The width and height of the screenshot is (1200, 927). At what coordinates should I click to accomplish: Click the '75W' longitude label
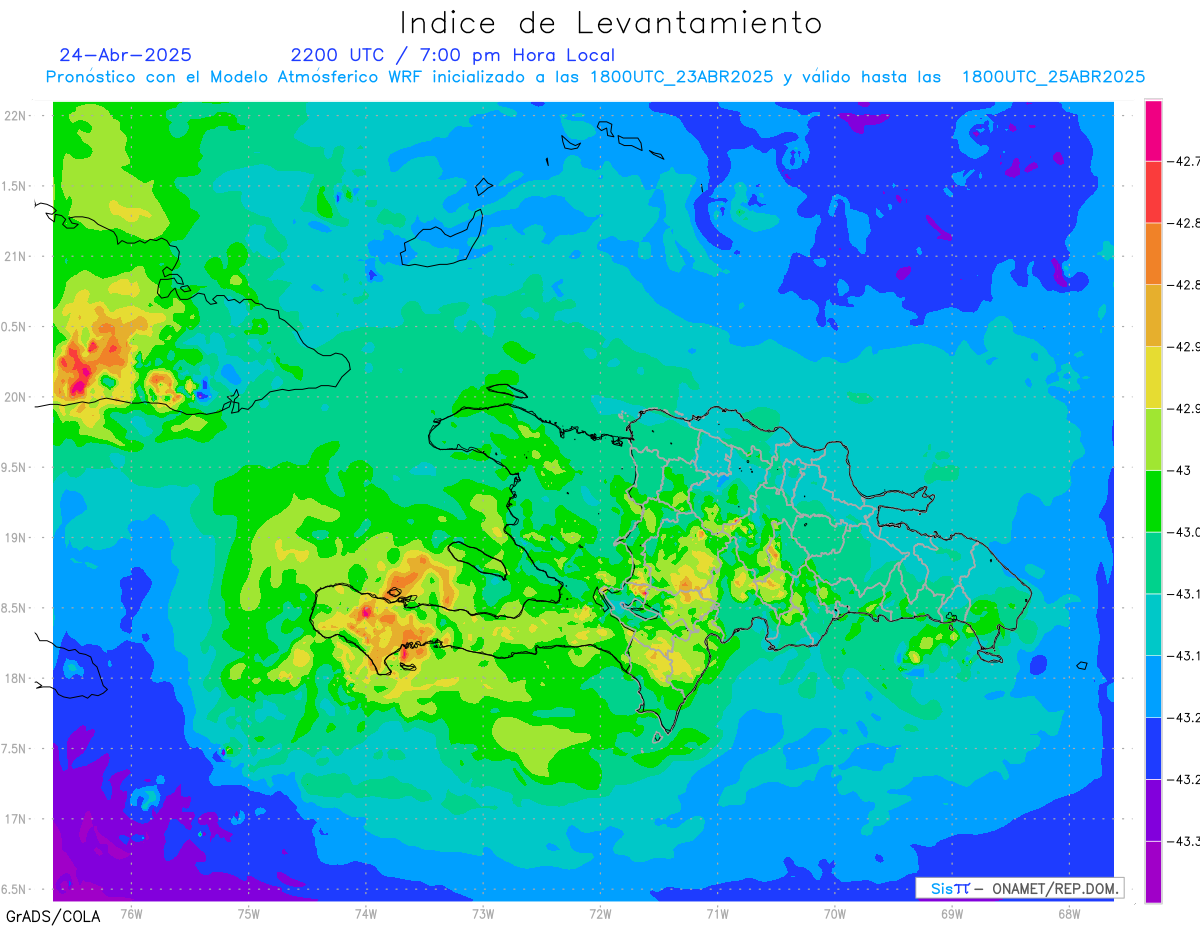click(249, 913)
